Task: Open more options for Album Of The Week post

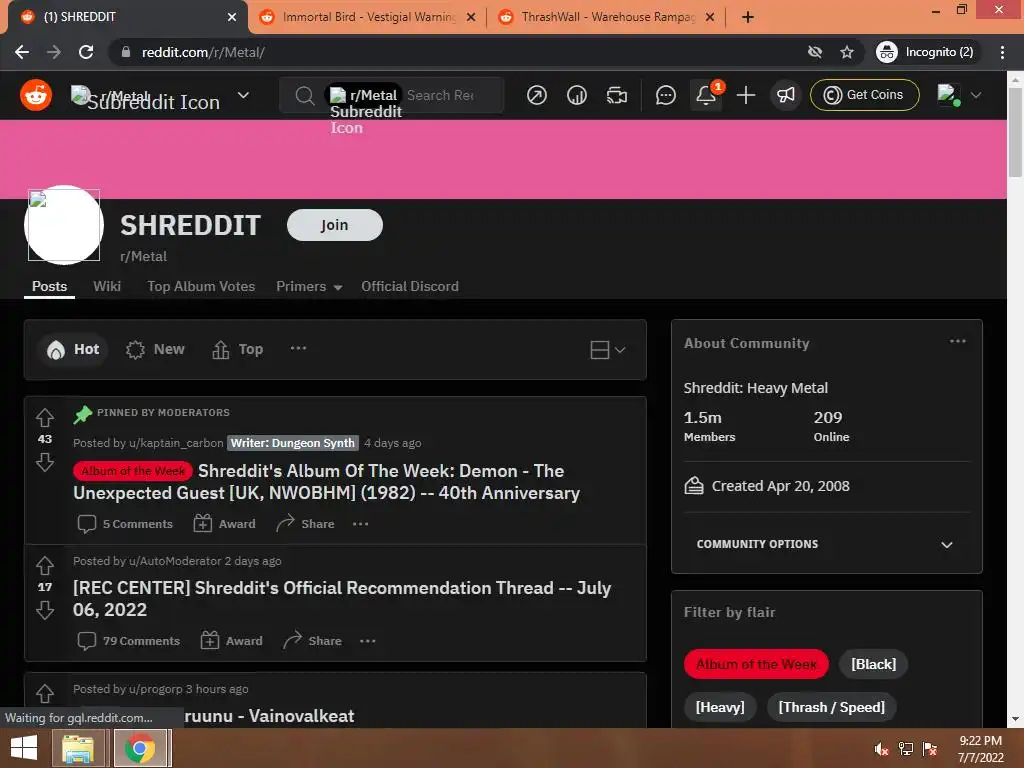Action: (360, 524)
